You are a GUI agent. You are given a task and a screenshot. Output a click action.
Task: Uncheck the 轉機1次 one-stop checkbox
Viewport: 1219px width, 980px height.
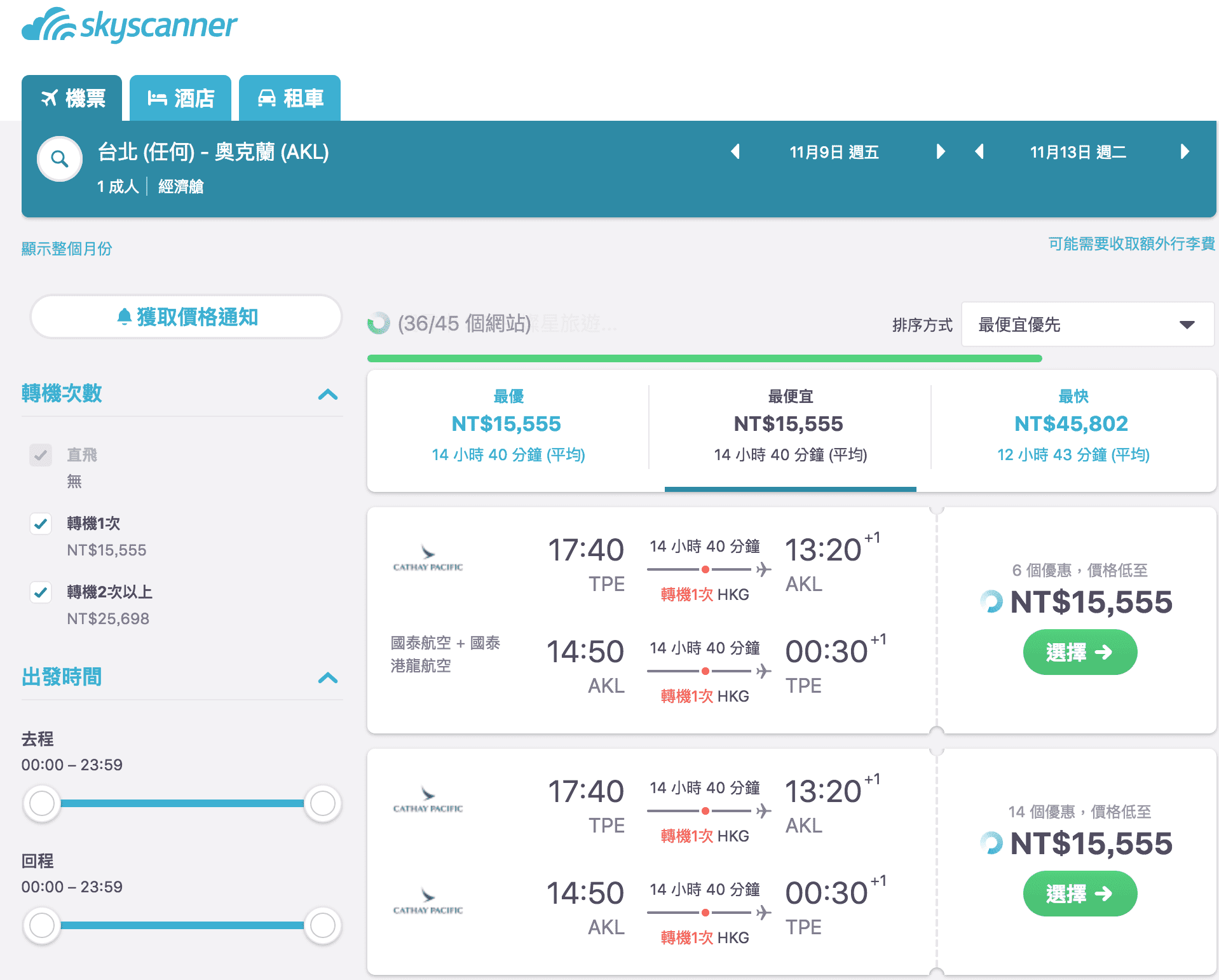41,524
